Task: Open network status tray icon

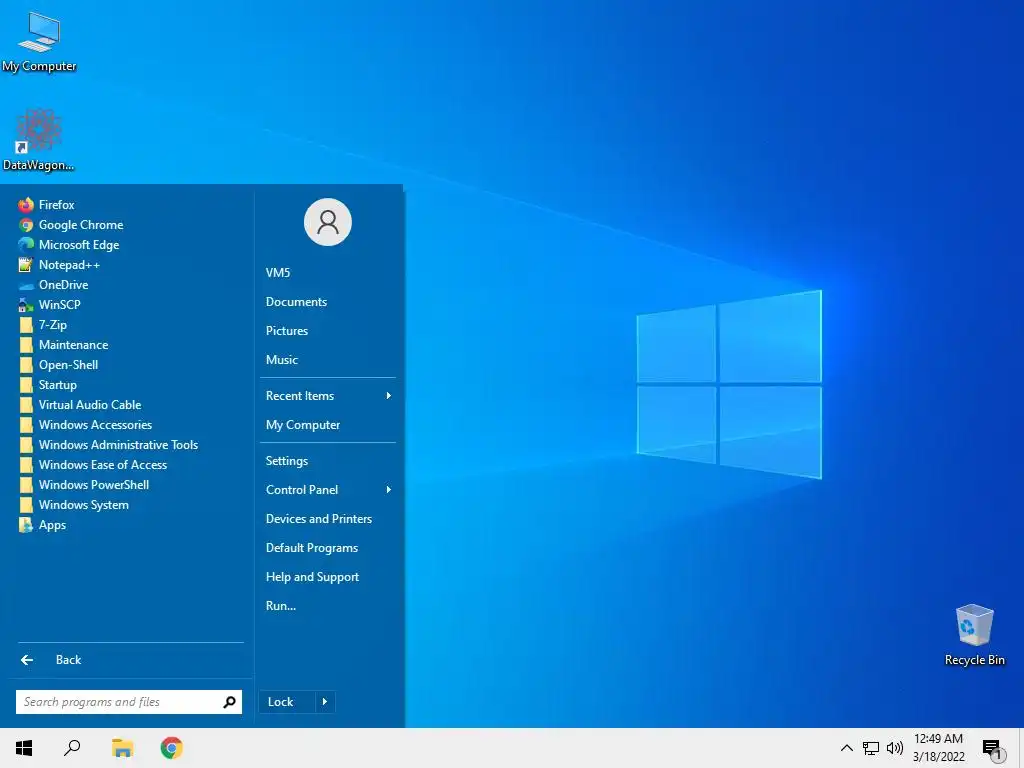Action: click(x=871, y=748)
